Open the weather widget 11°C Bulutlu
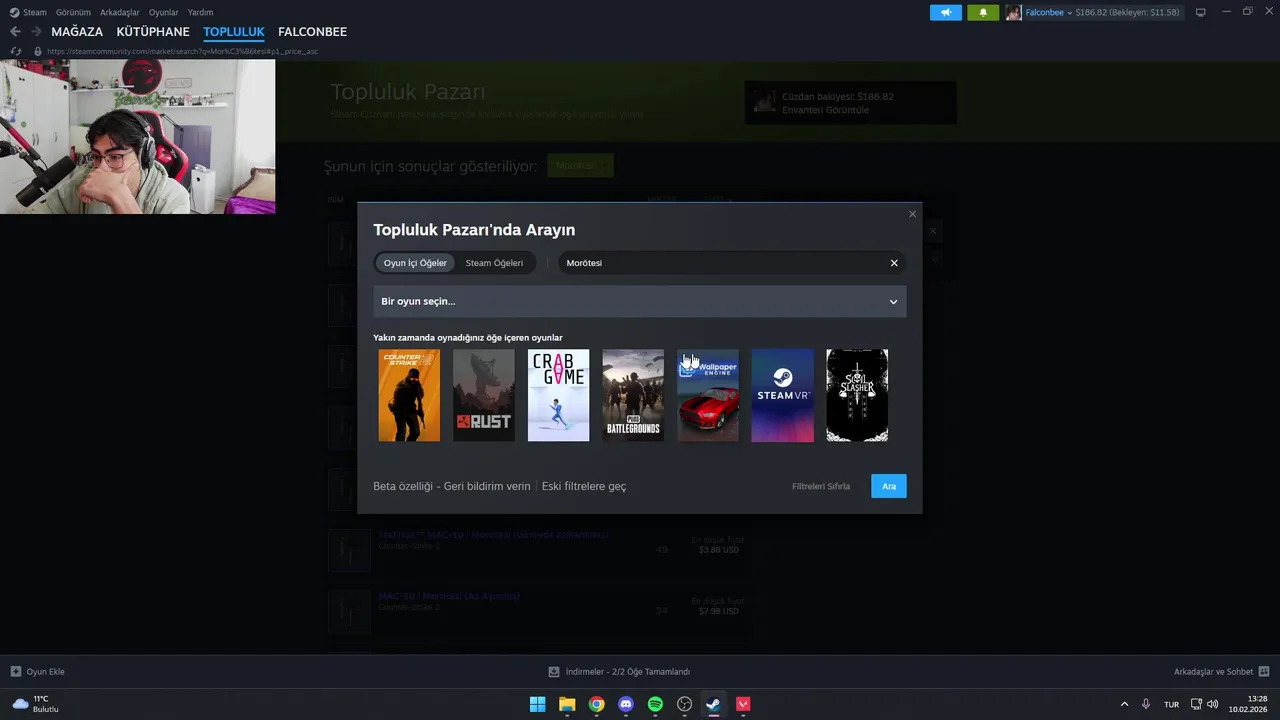Image resolution: width=1280 pixels, height=720 pixels. coord(35,704)
